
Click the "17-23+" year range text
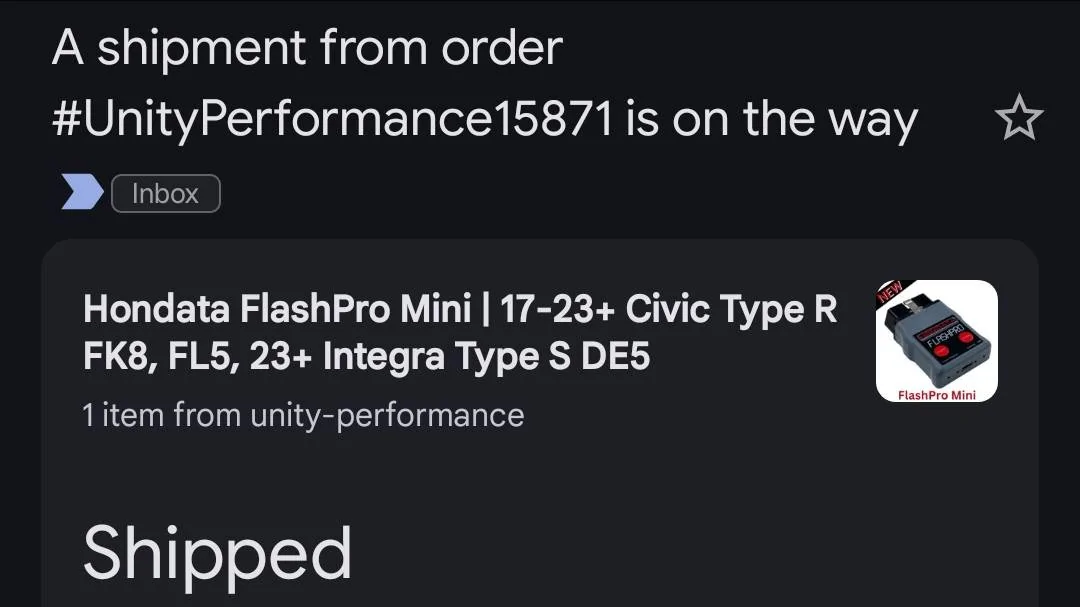556,310
